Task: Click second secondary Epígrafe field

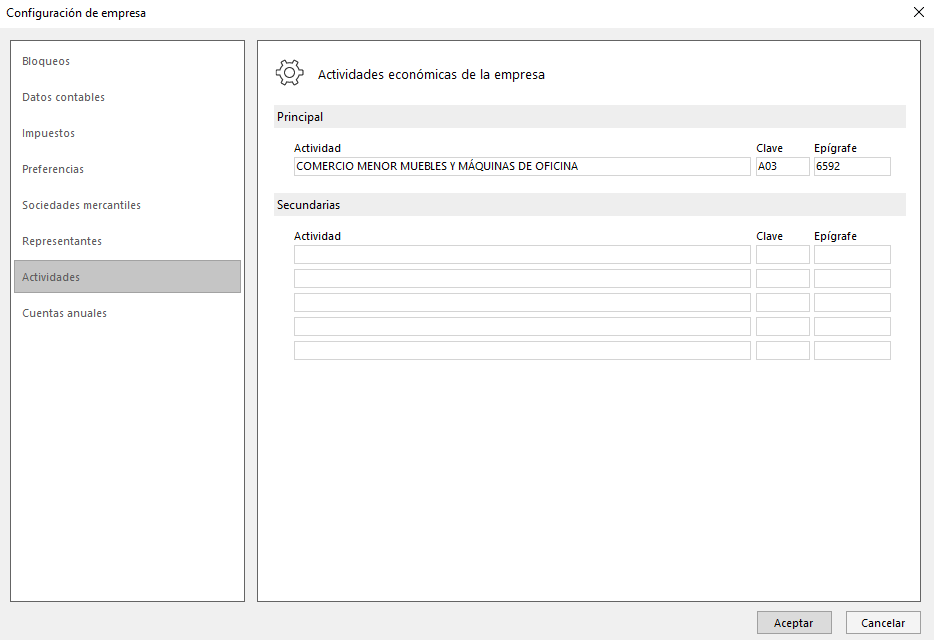Action: 852,278
